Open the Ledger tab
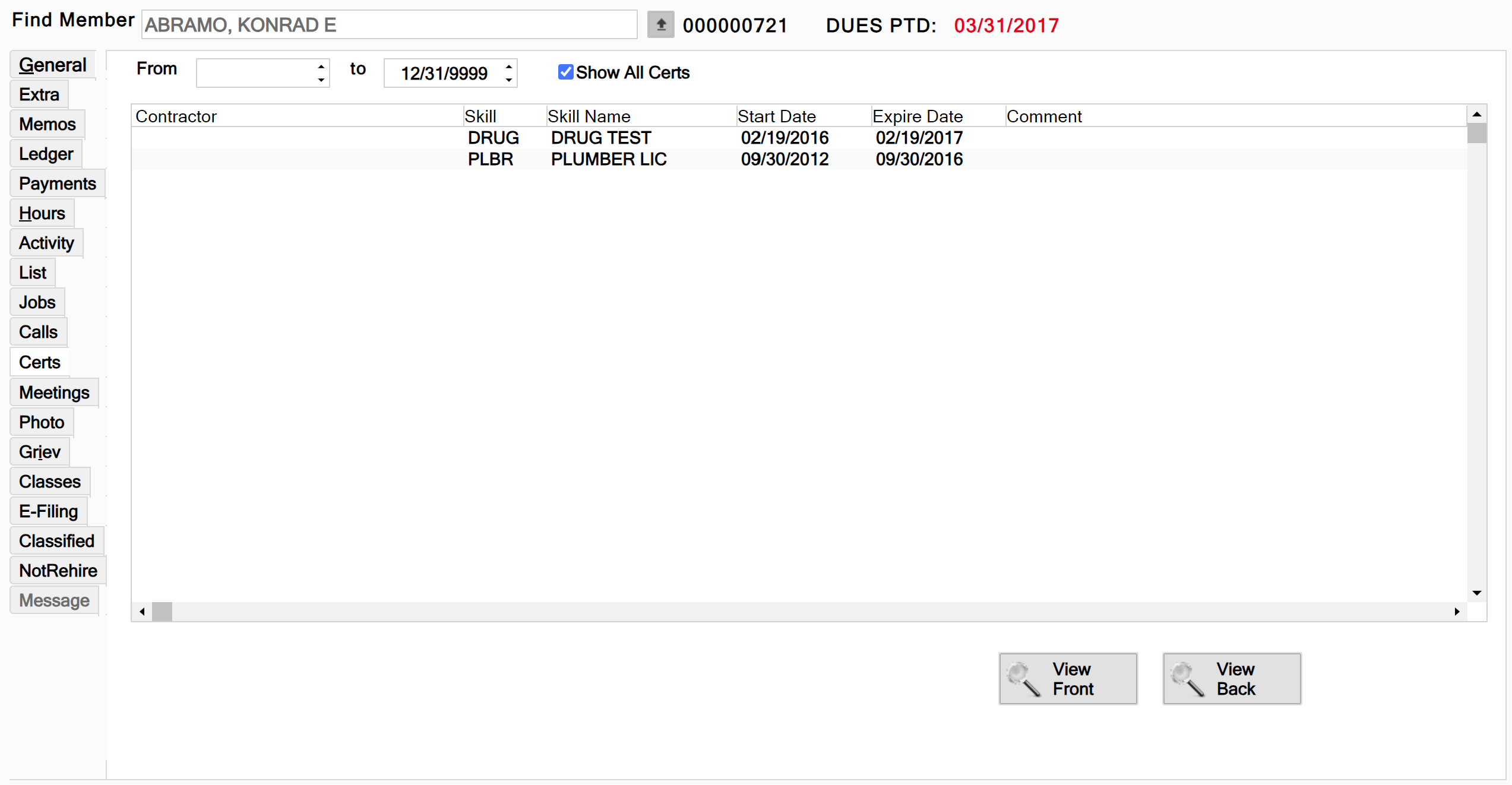Screen dimensions: 1512x785 click(46, 154)
